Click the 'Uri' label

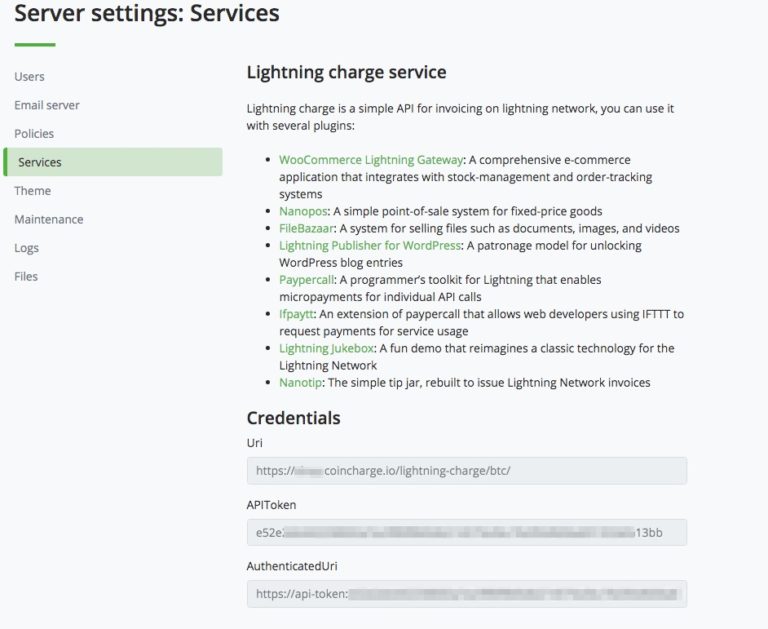[255, 443]
